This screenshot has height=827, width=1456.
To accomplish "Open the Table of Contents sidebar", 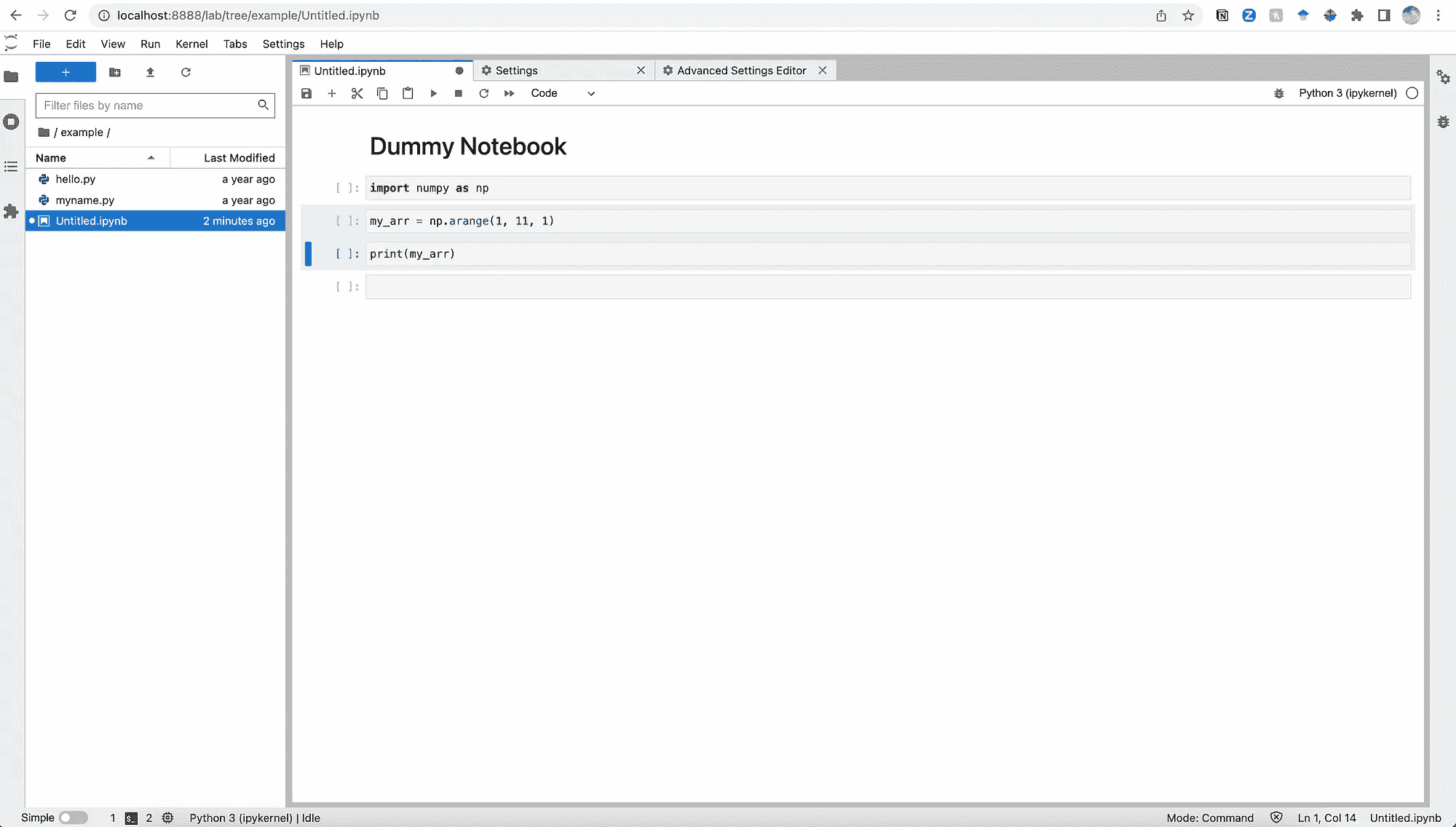I will tap(11, 167).
